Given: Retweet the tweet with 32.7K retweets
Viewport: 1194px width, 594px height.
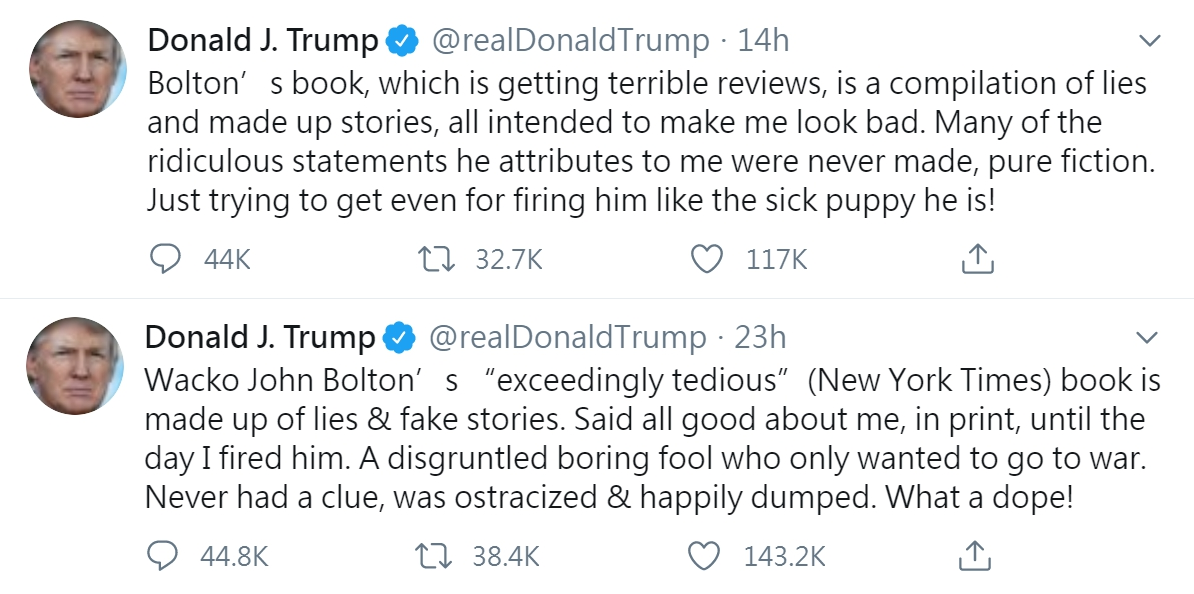Looking at the screenshot, I should point(438,260).
